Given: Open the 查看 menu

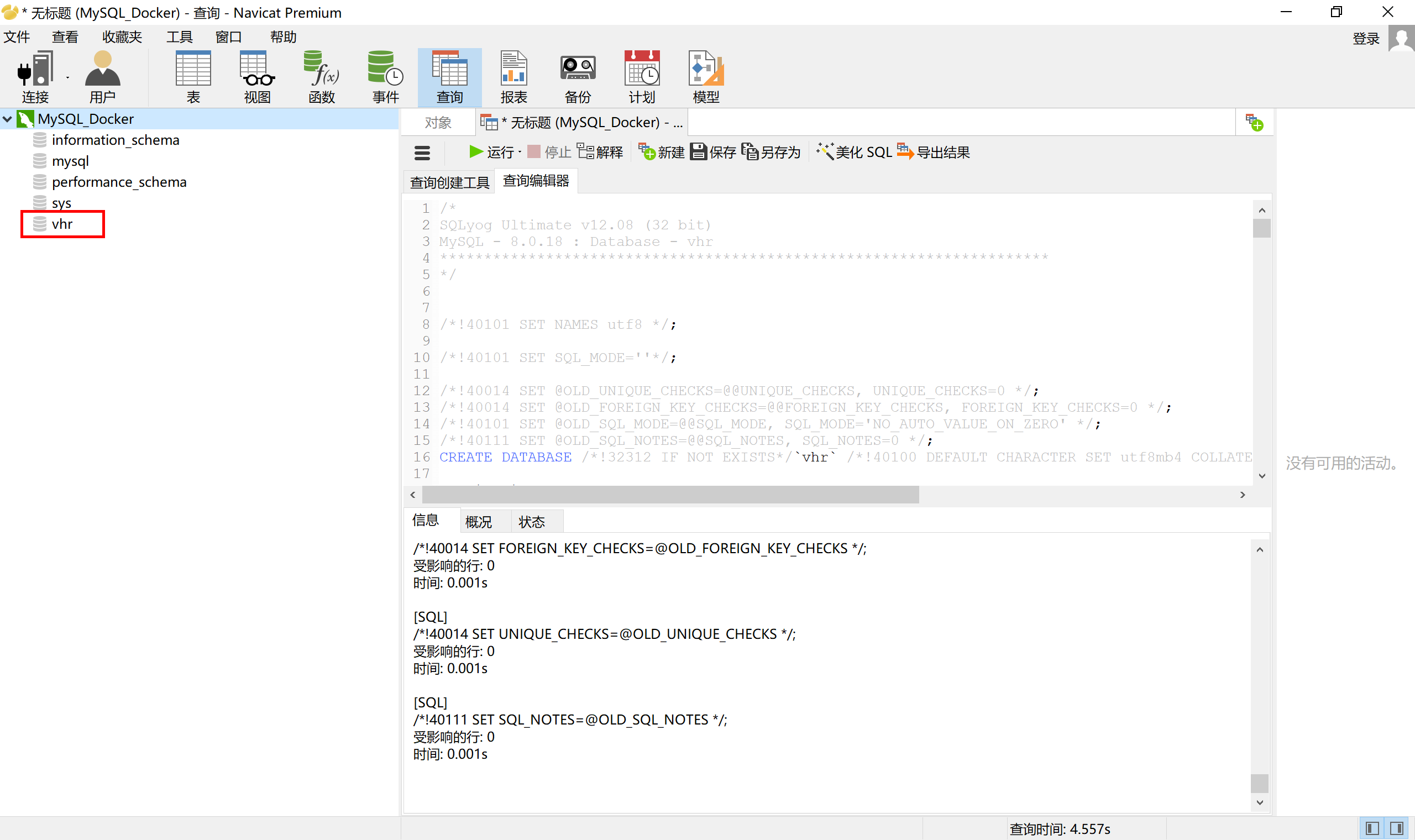Looking at the screenshot, I should [x=65, y=37].
